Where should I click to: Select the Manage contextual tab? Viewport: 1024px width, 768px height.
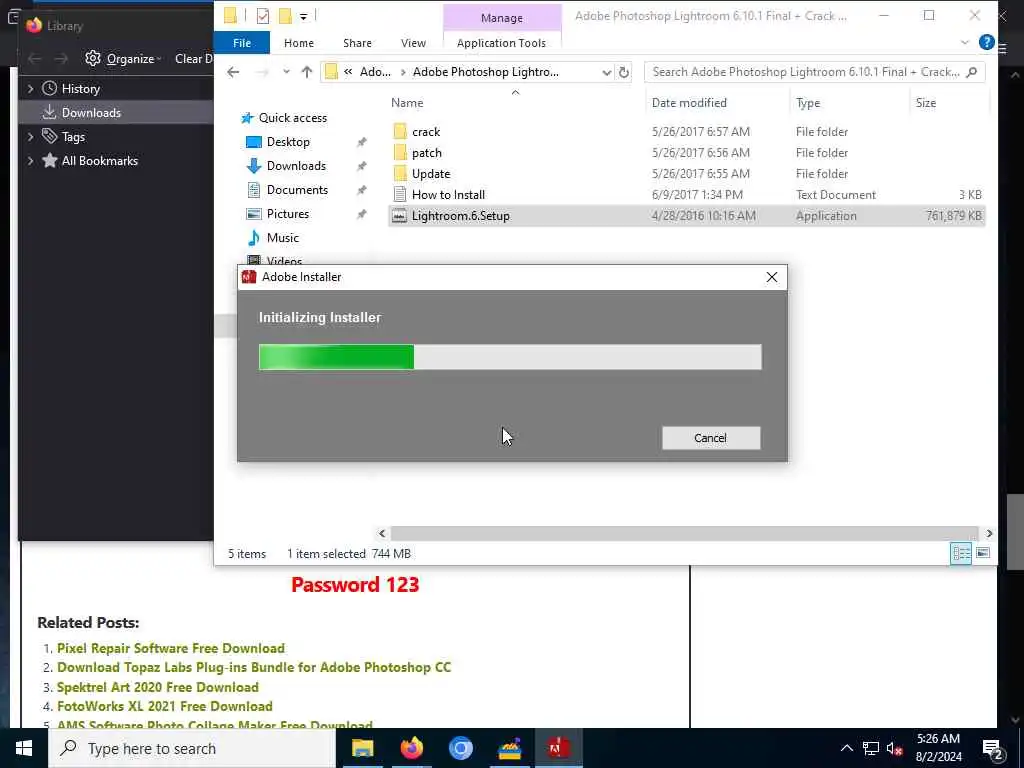coord(502,18)
